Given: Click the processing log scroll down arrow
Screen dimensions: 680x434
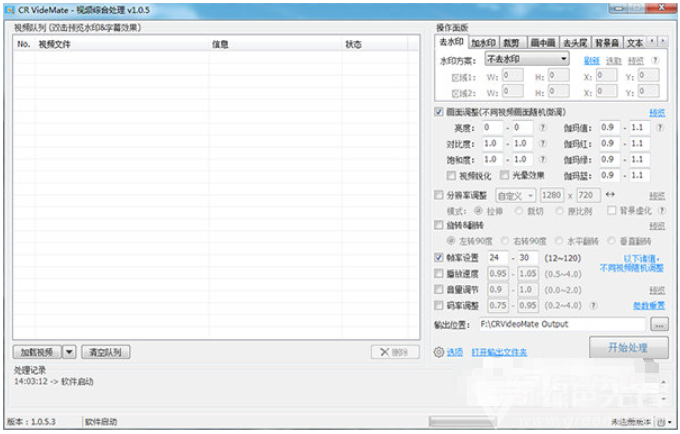Looking at the screenshot, I should click(x=664, y=398).
